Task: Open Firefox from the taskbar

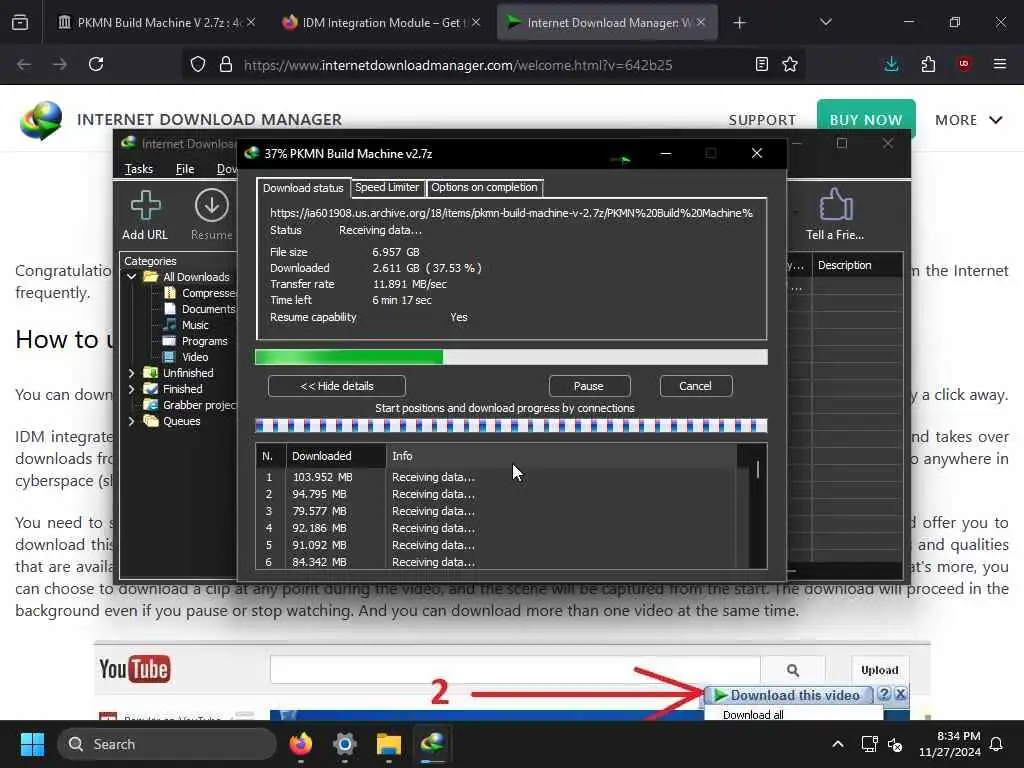Action: [x=301, y=744]
